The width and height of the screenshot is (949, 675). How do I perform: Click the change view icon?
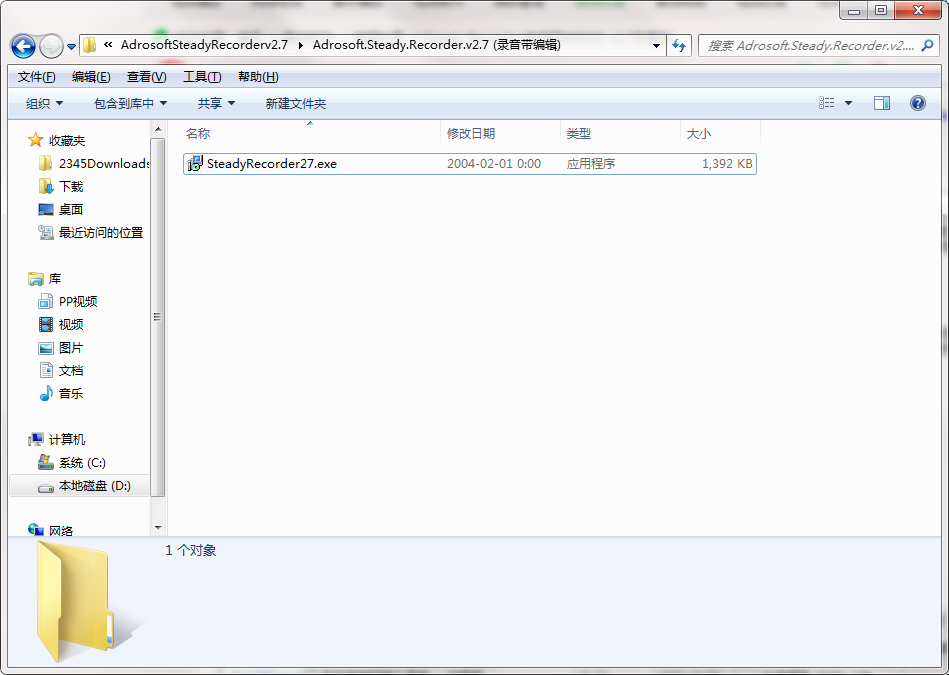pyautogui.click(x=826, y=103)
